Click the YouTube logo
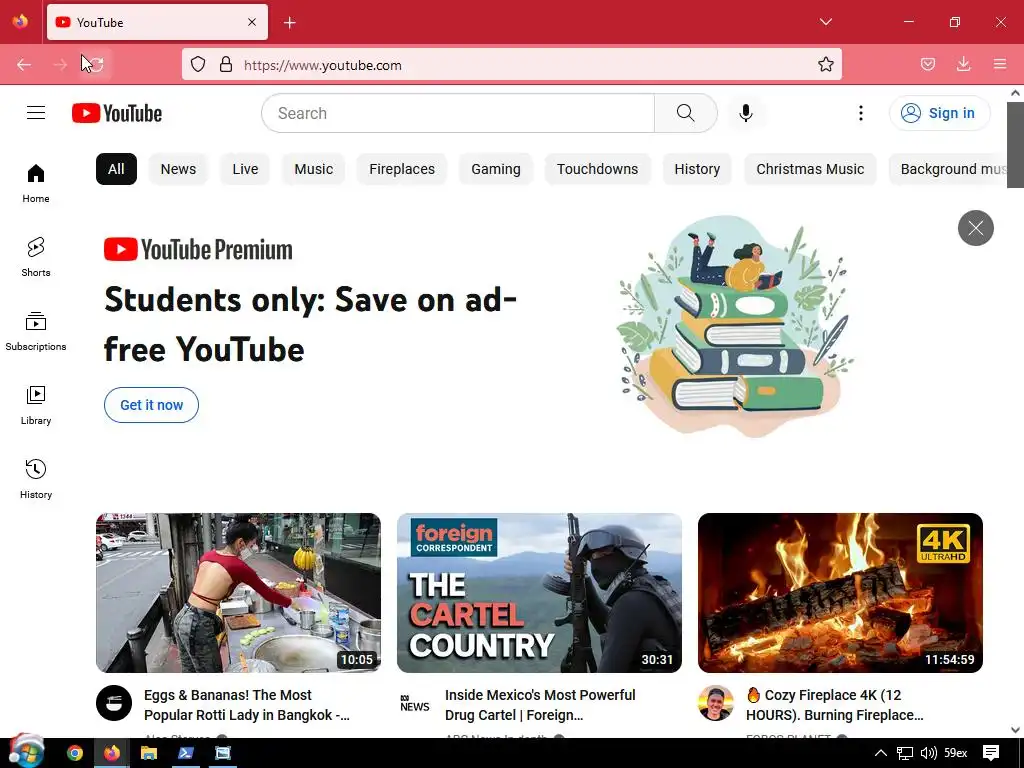This screenshot has height=768, width=1024. pos(117,113)
